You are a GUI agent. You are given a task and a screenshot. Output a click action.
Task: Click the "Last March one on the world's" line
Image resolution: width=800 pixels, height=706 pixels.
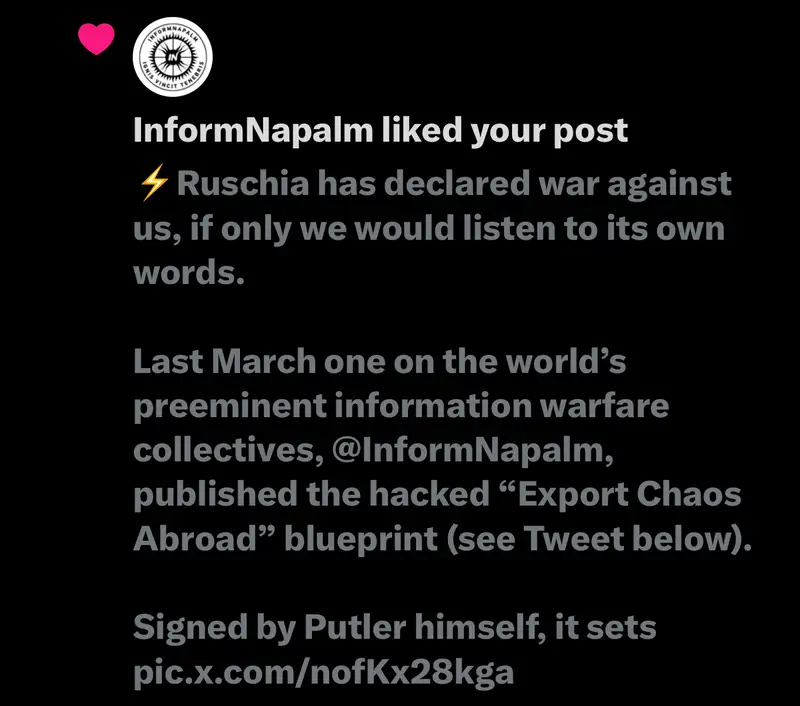(380, 362)
